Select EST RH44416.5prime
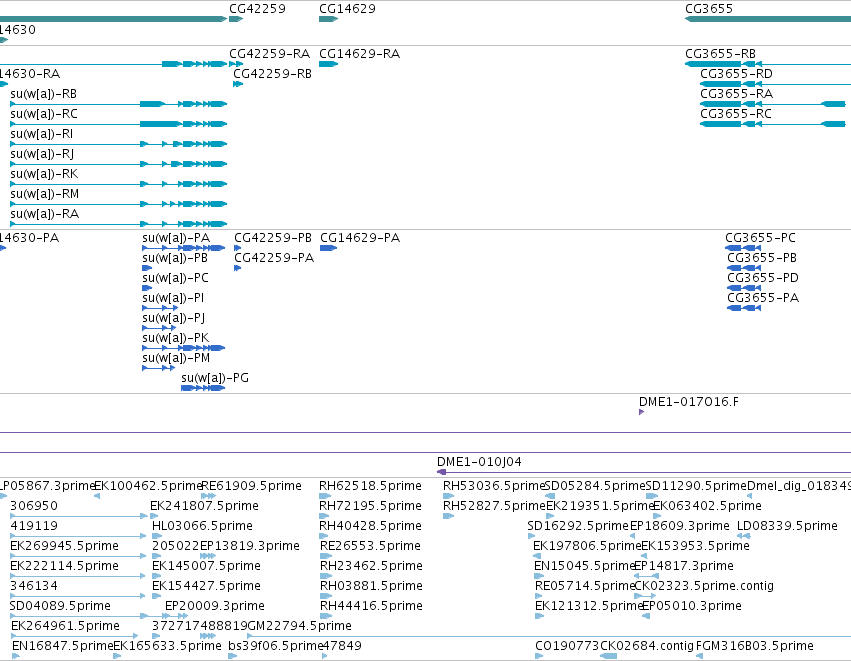Screen dimensions: 851x661 371,606
